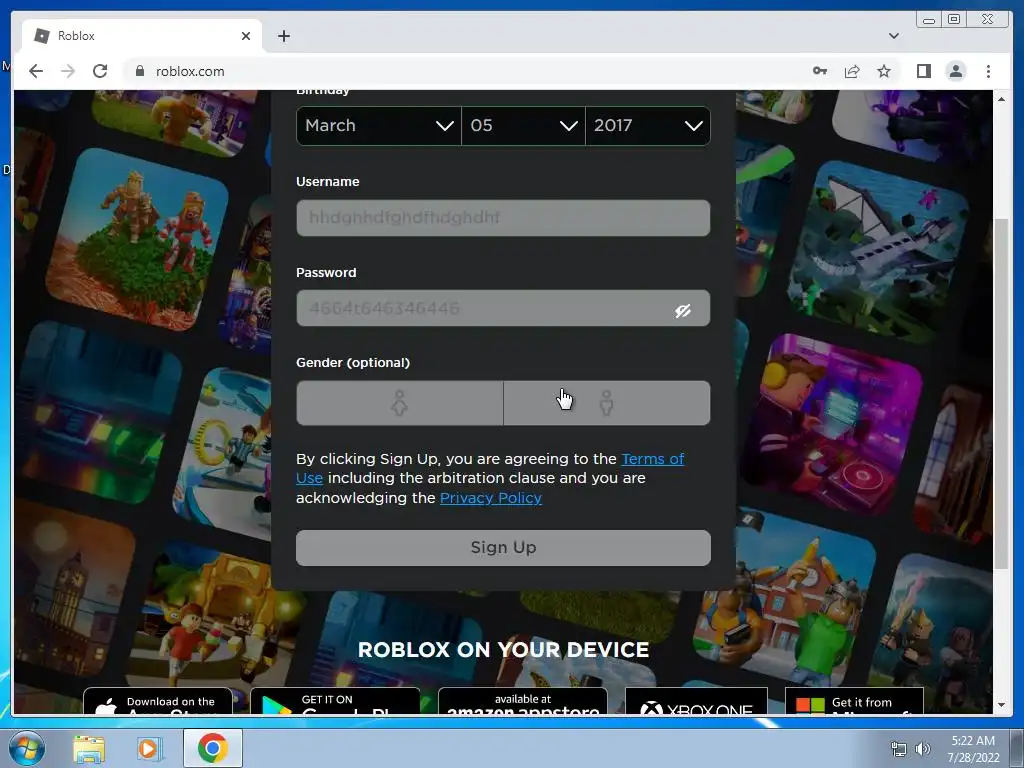Image resolution: width=1024 pixels, height=768 pixels.
Task: Click the Get it from Microsoft badge
Action: pyautogui.click(x=854, y=701)
